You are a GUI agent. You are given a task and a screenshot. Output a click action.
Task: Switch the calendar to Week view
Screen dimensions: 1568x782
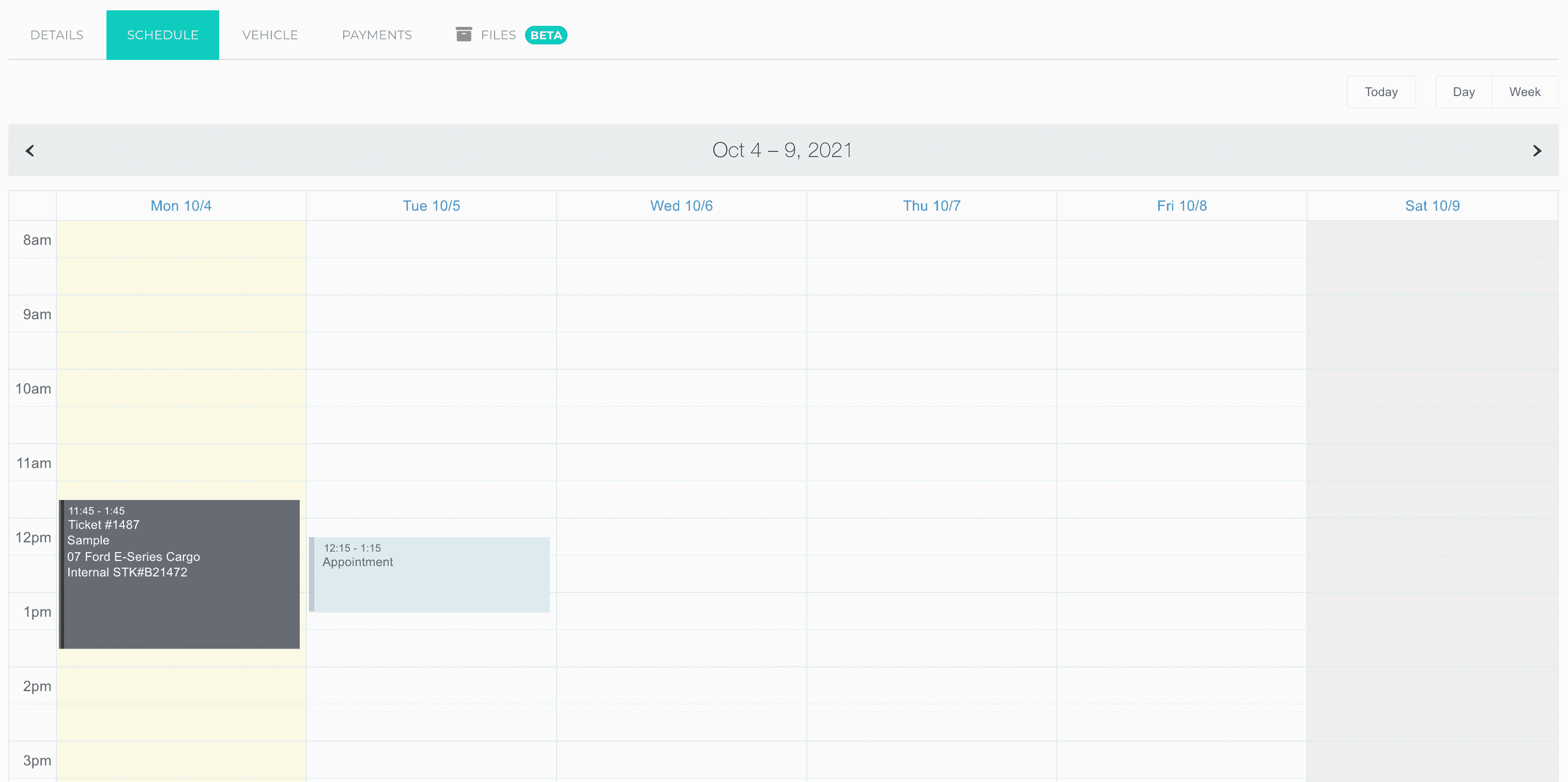tap(1524, 92)
